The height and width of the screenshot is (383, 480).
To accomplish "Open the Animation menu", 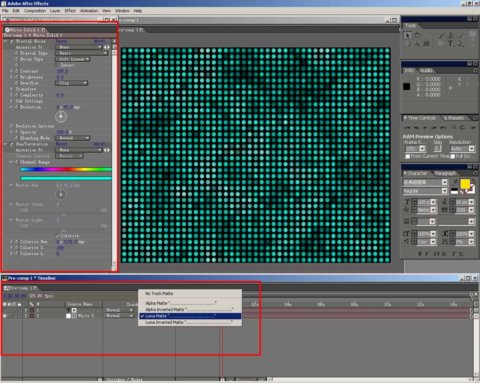I will click(89, 11).
